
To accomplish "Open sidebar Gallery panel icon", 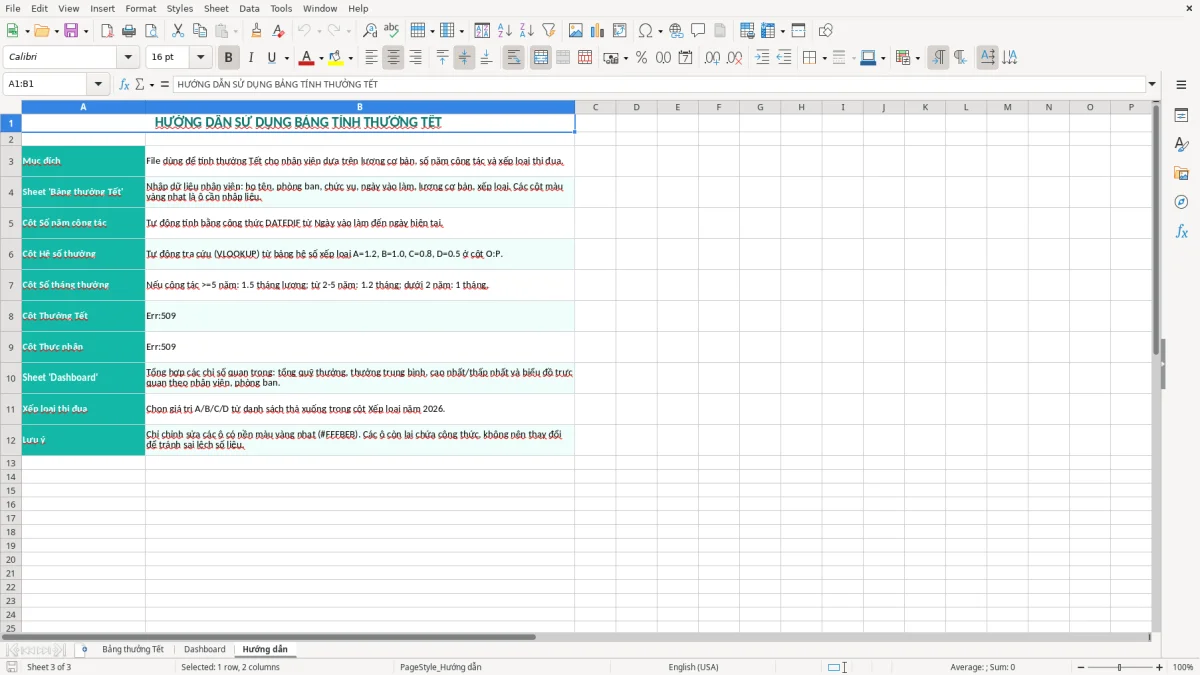I will (x=1181, y=174).
